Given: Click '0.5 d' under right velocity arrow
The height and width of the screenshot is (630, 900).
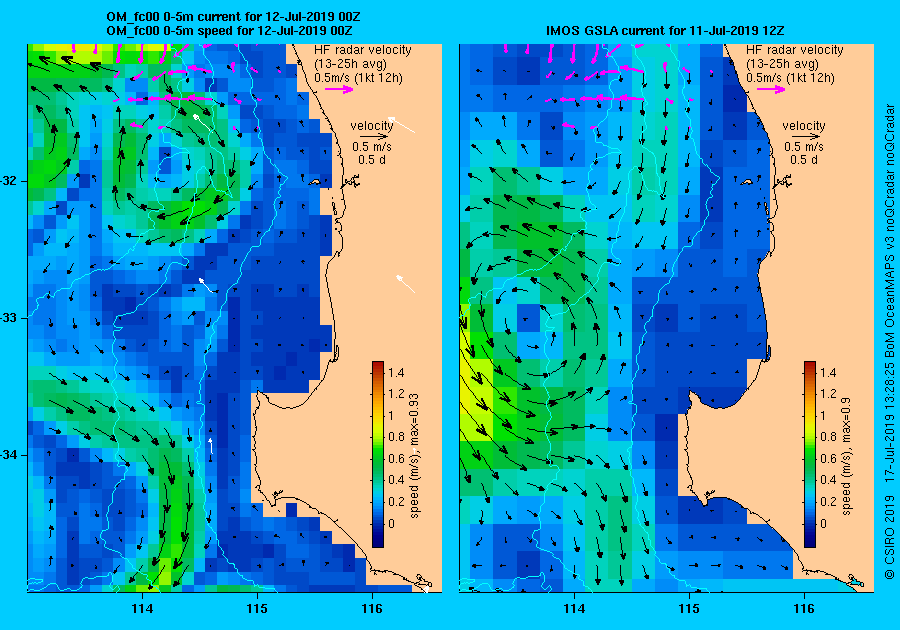Looking at the screenshot, I should [804, 160].
